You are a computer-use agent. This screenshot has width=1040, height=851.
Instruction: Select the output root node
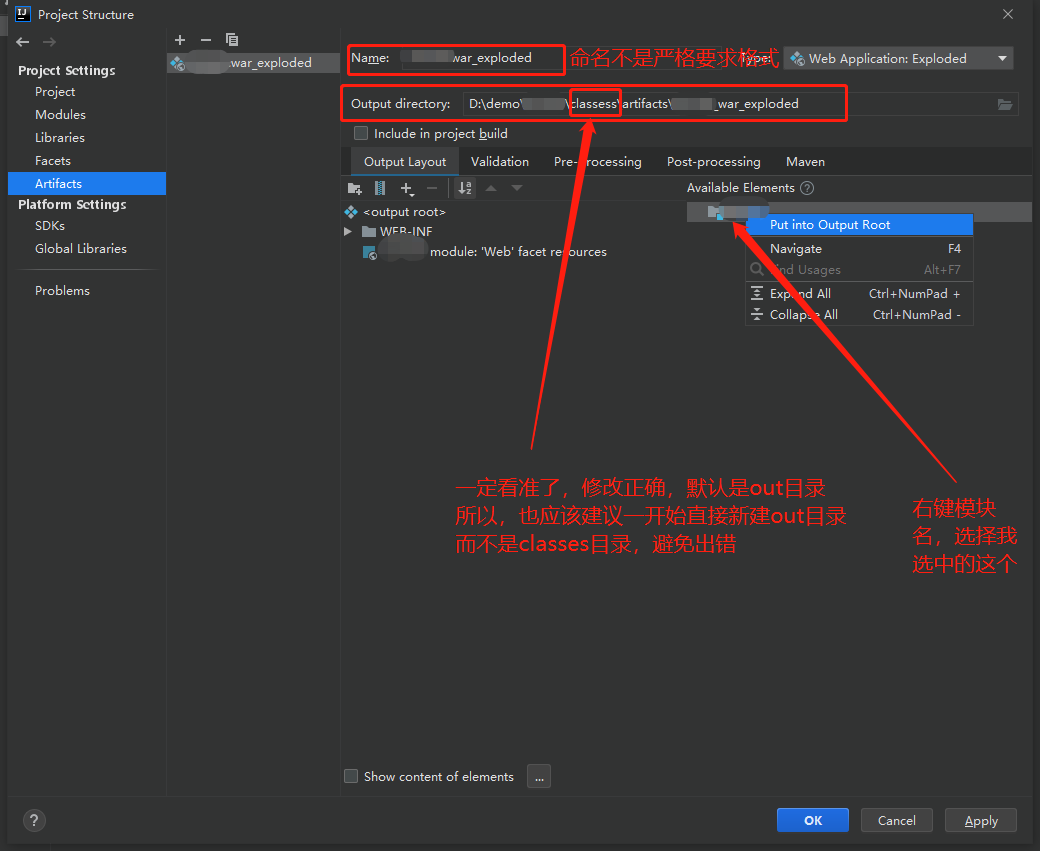point(404,212)
